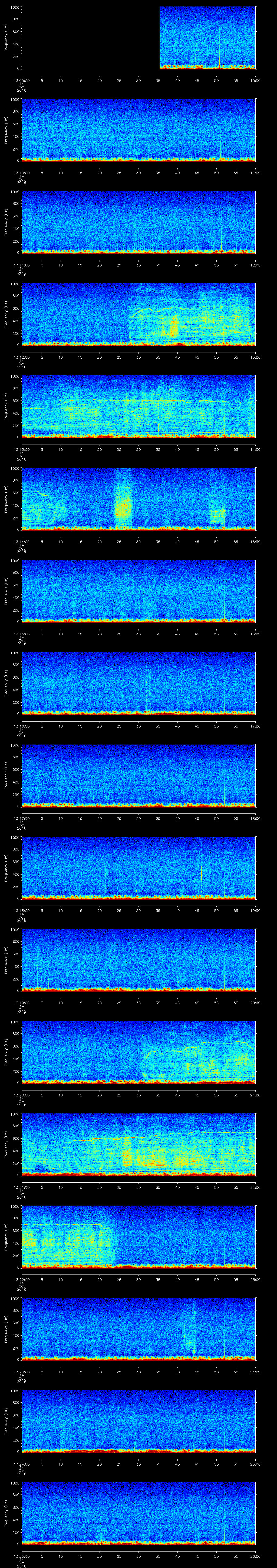The image size is (277, 1568).
Task: Click the 13:11 spectrogram panel
Action: (x=139, y=222)
